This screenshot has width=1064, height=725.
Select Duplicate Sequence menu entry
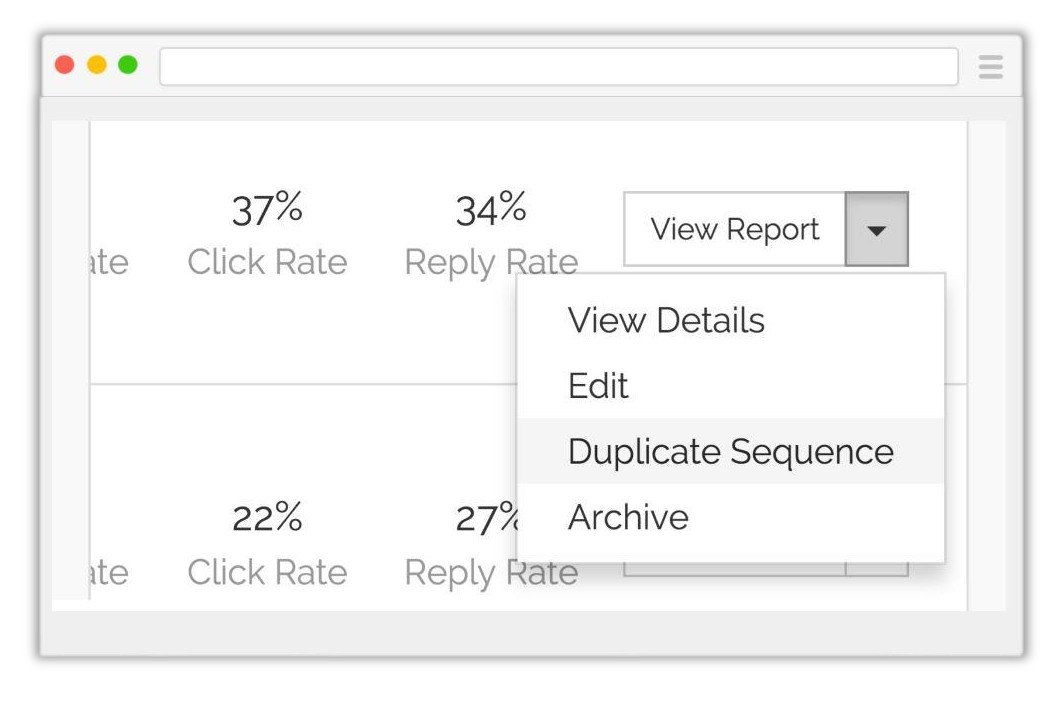(731, 451)
